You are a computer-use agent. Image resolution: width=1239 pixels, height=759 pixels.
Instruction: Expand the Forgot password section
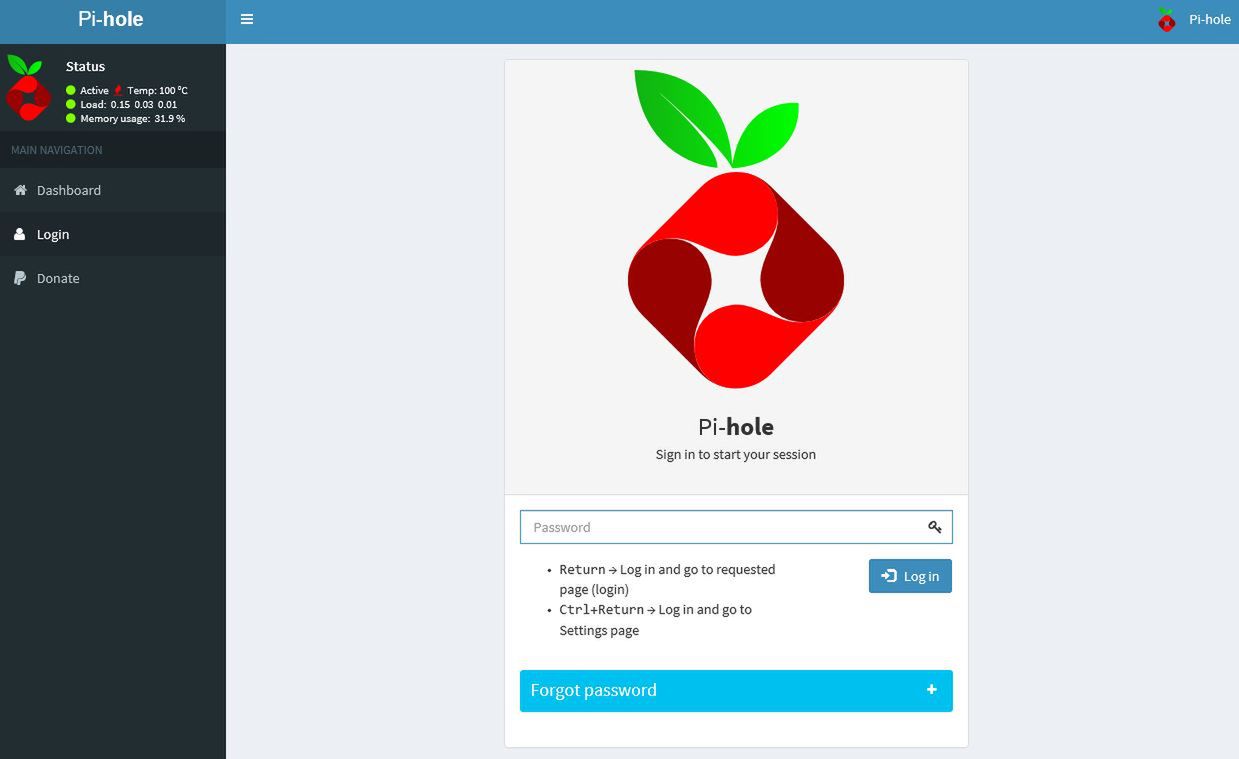(x=736, y=691)
